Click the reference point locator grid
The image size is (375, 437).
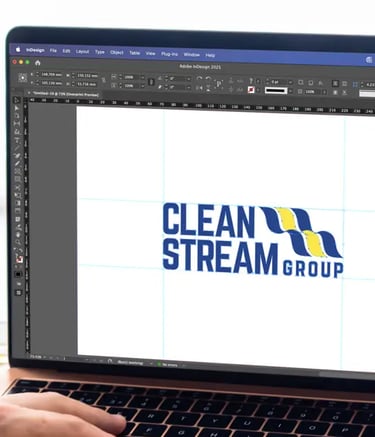pos(23,78)
